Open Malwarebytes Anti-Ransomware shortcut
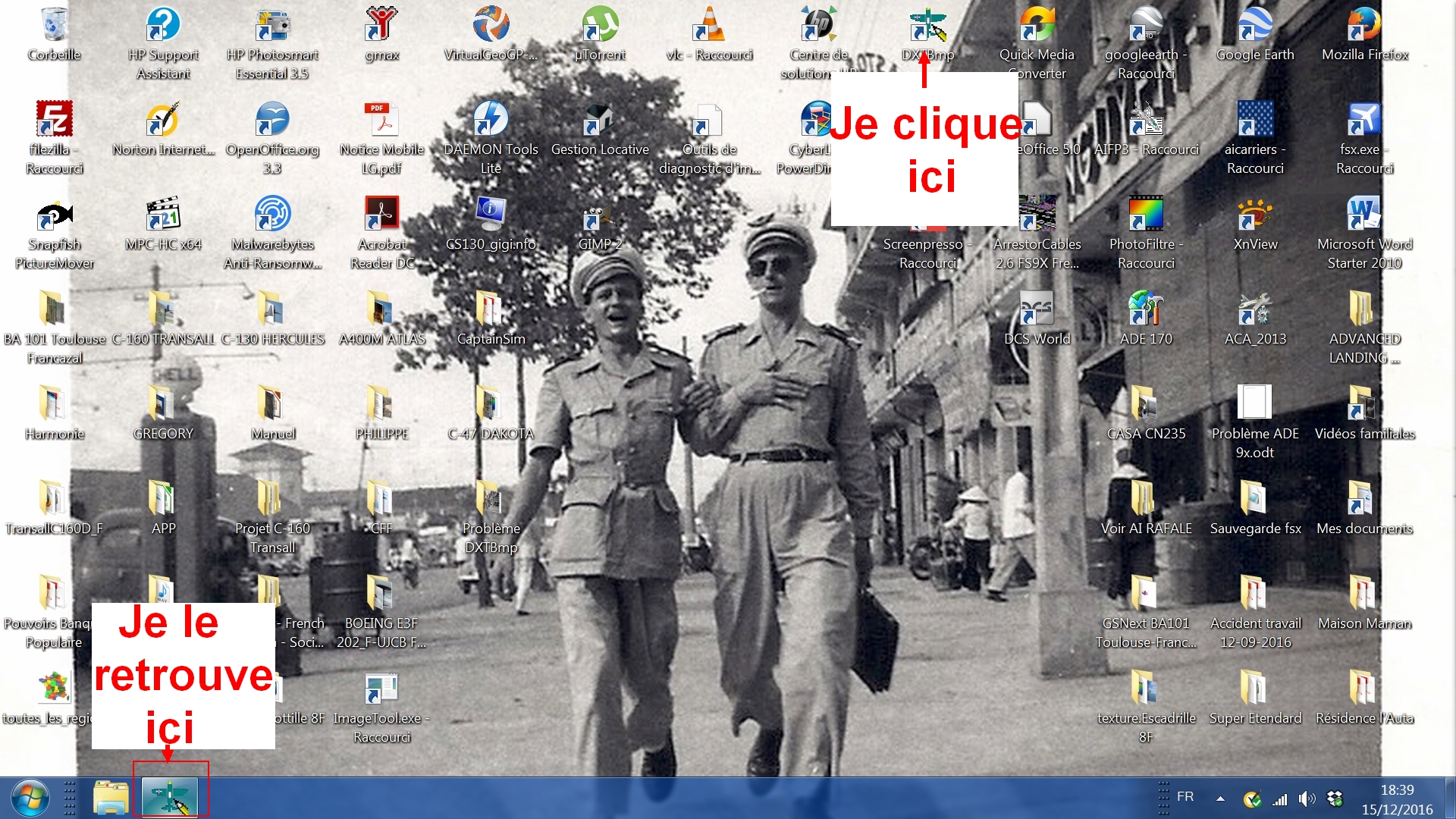1456x819 pixels. coord(272,215)
